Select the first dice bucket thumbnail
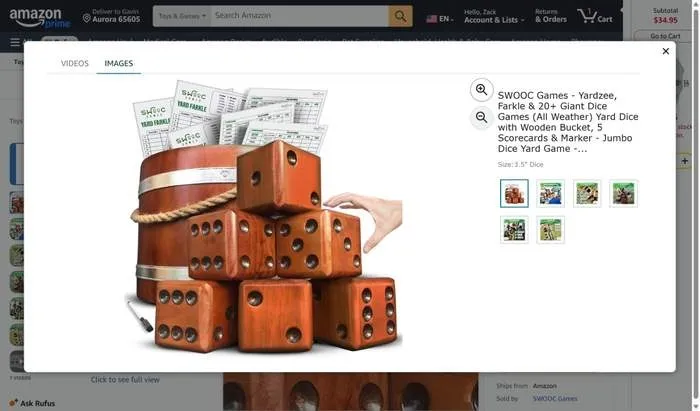This screenshot has height=411, width=700. click(514, 193)
